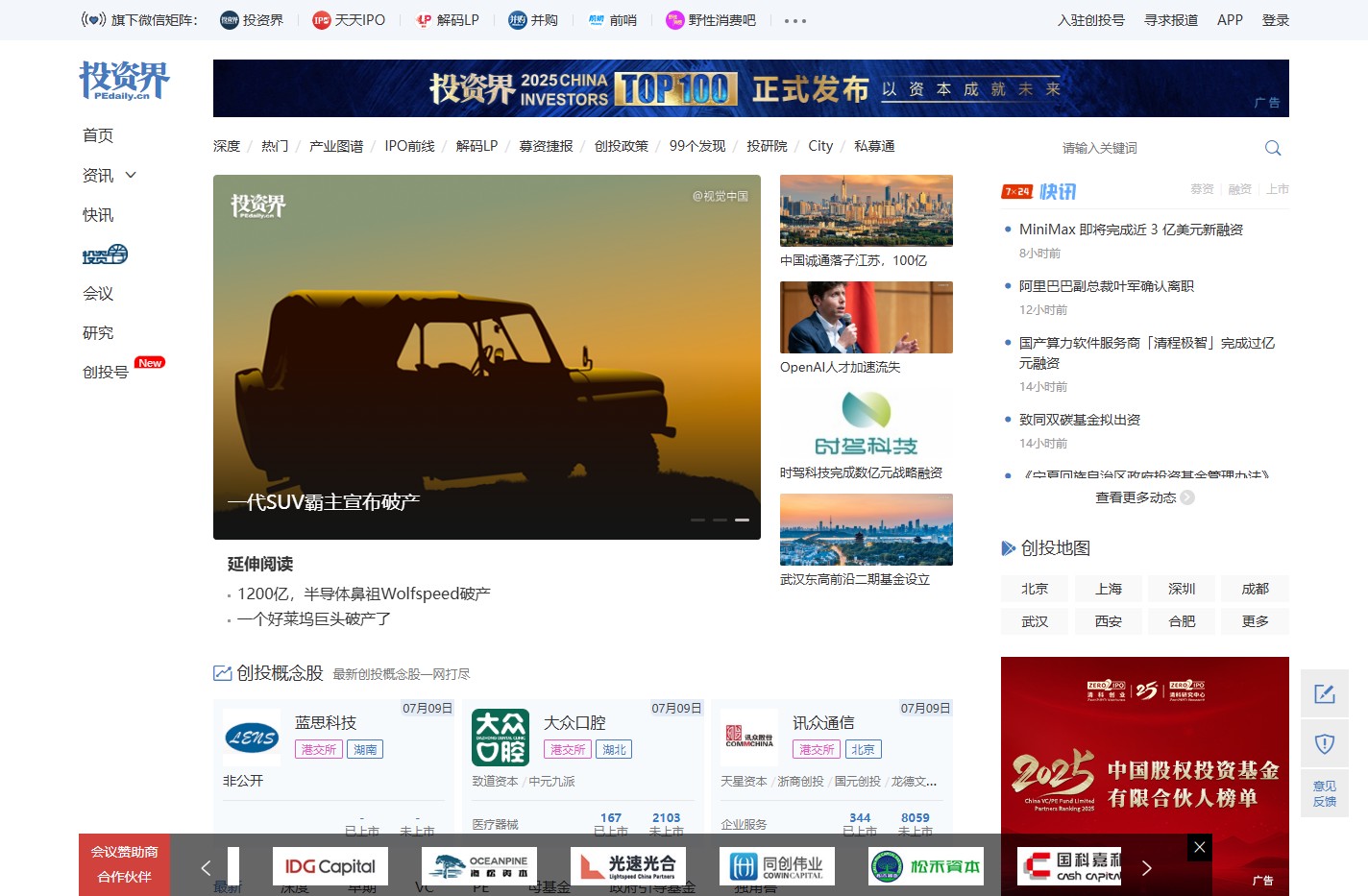Click the three-dots more accounts icon
Screen dimensions: 1368x896
[x=795, y=20]
